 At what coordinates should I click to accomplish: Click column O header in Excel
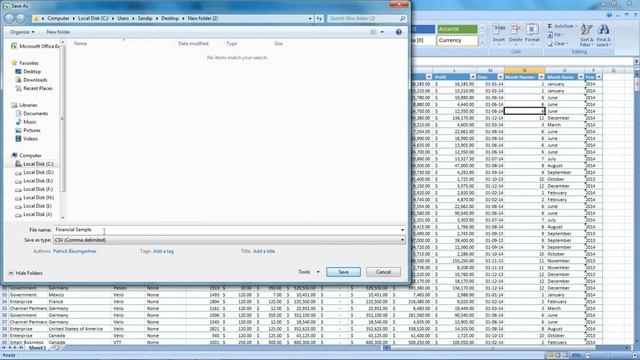[565, 71]
